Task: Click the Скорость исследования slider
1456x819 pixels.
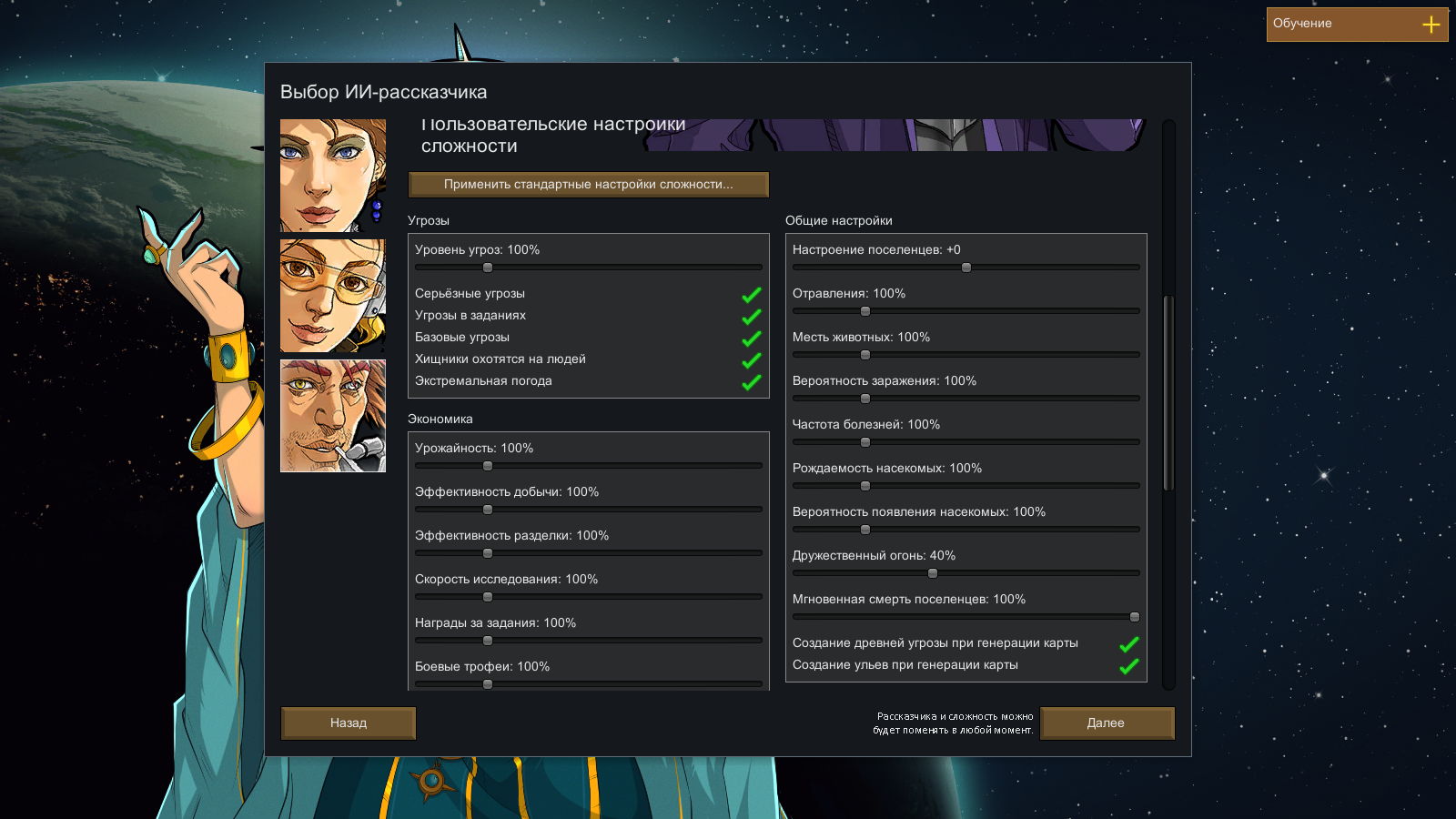Action: [x=589, y=597]
